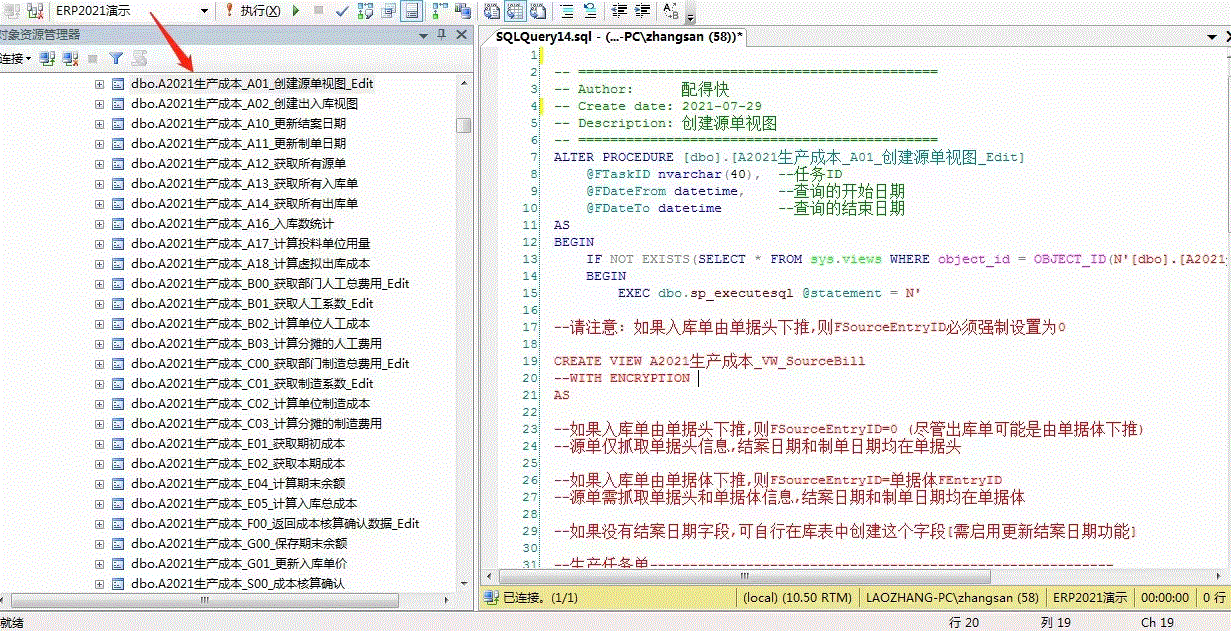This screenshot has height=631, width=1231.
Task: Click the Filter funnel icon in Object Explorer
Action: 116,59
